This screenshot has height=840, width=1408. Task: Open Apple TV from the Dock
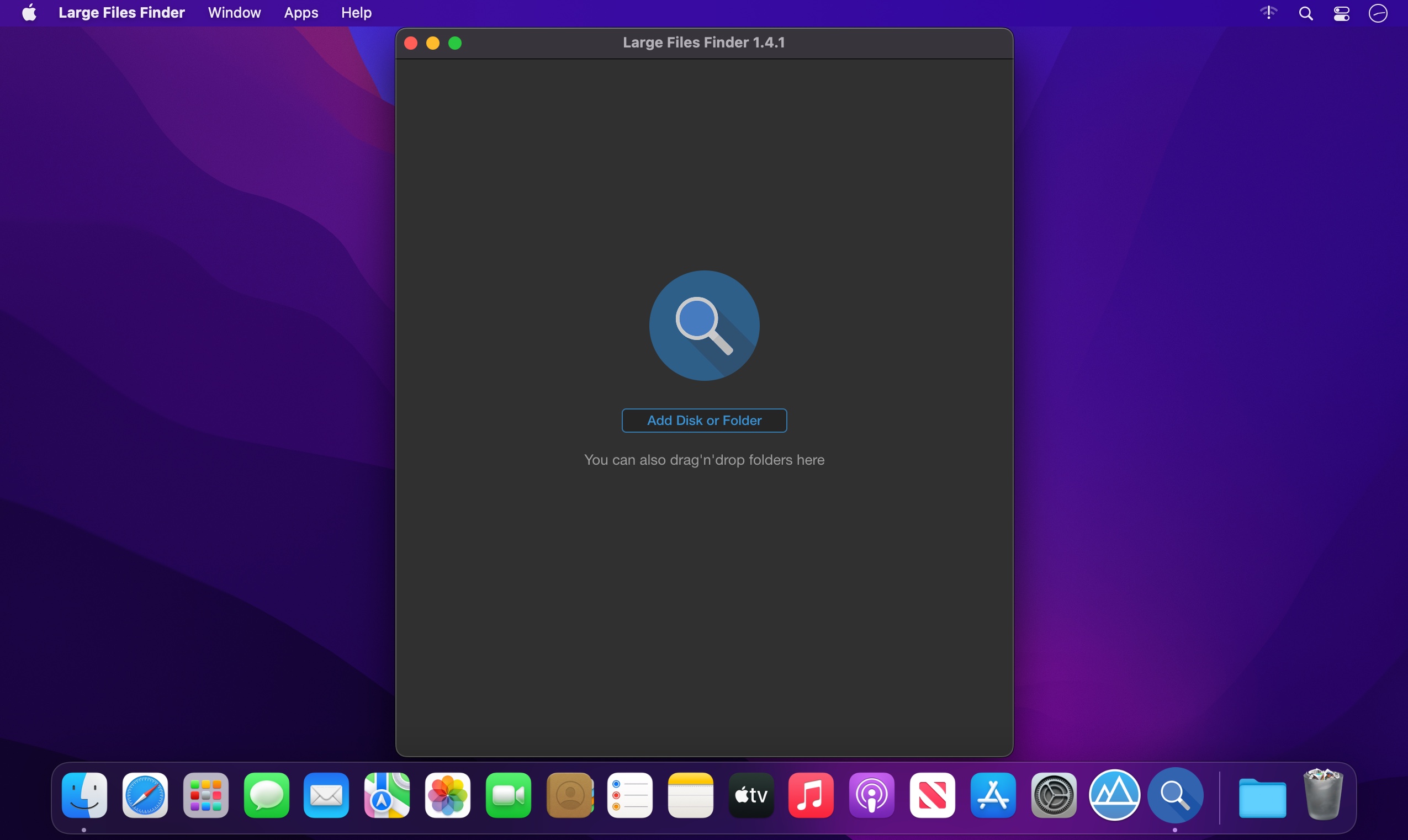(751, 795)
